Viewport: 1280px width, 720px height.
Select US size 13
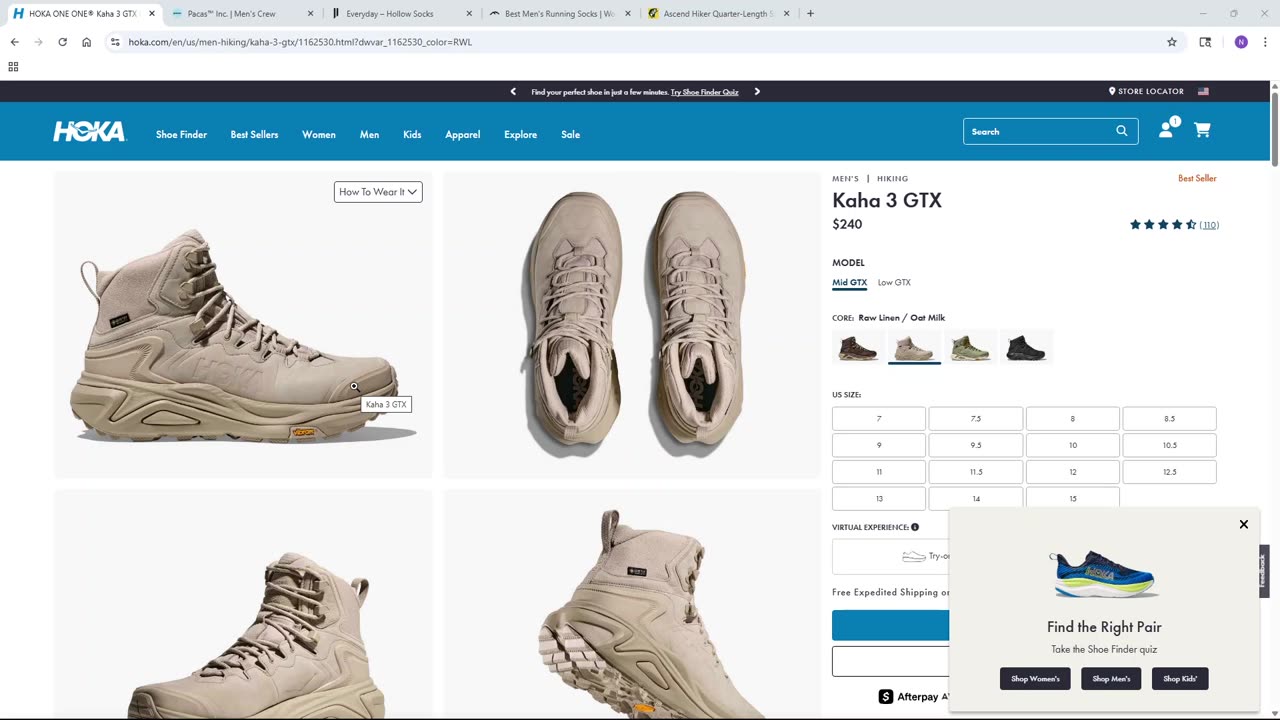coord(879,498)
